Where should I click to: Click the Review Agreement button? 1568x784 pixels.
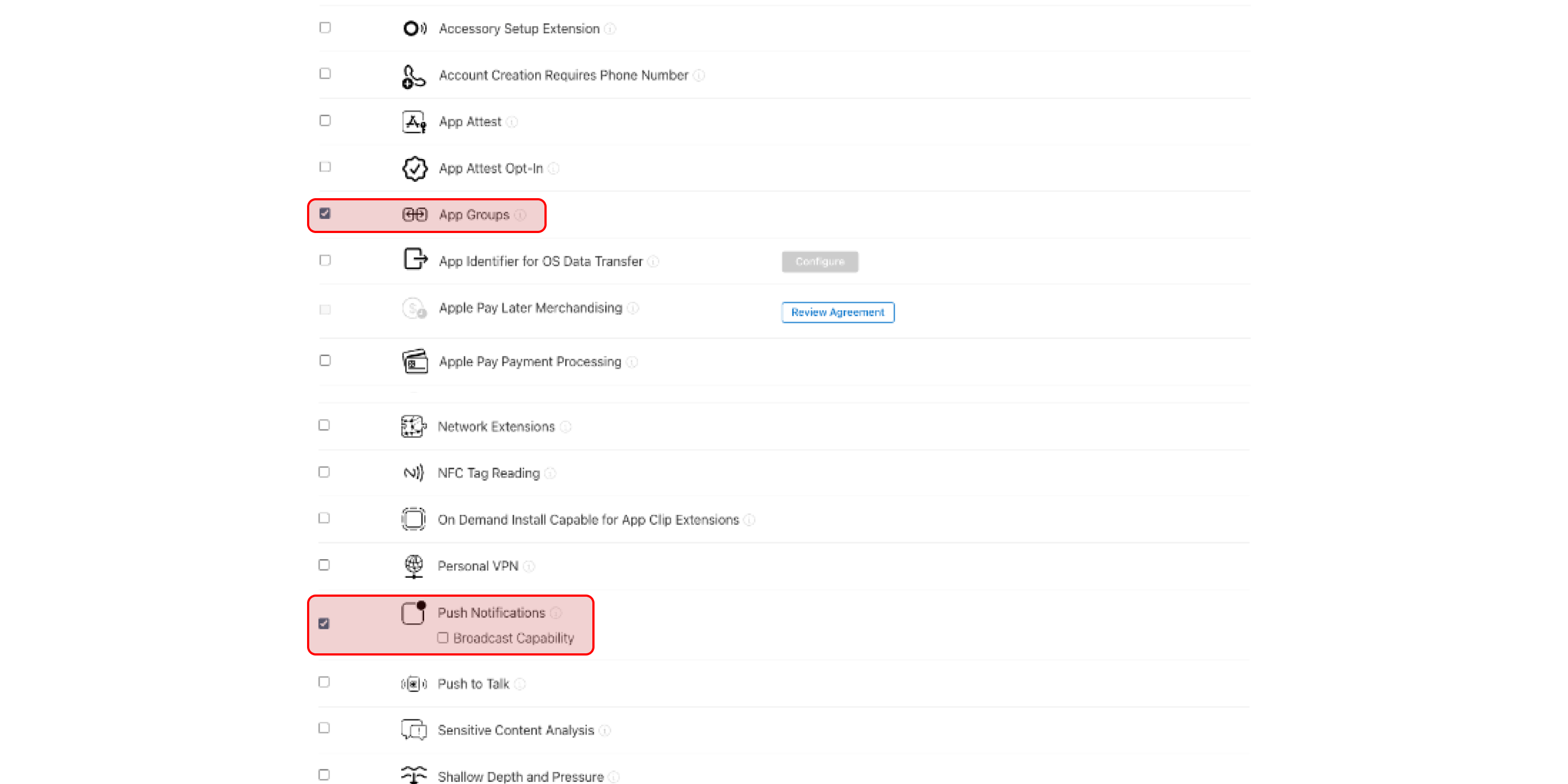(x=837, y=313)
